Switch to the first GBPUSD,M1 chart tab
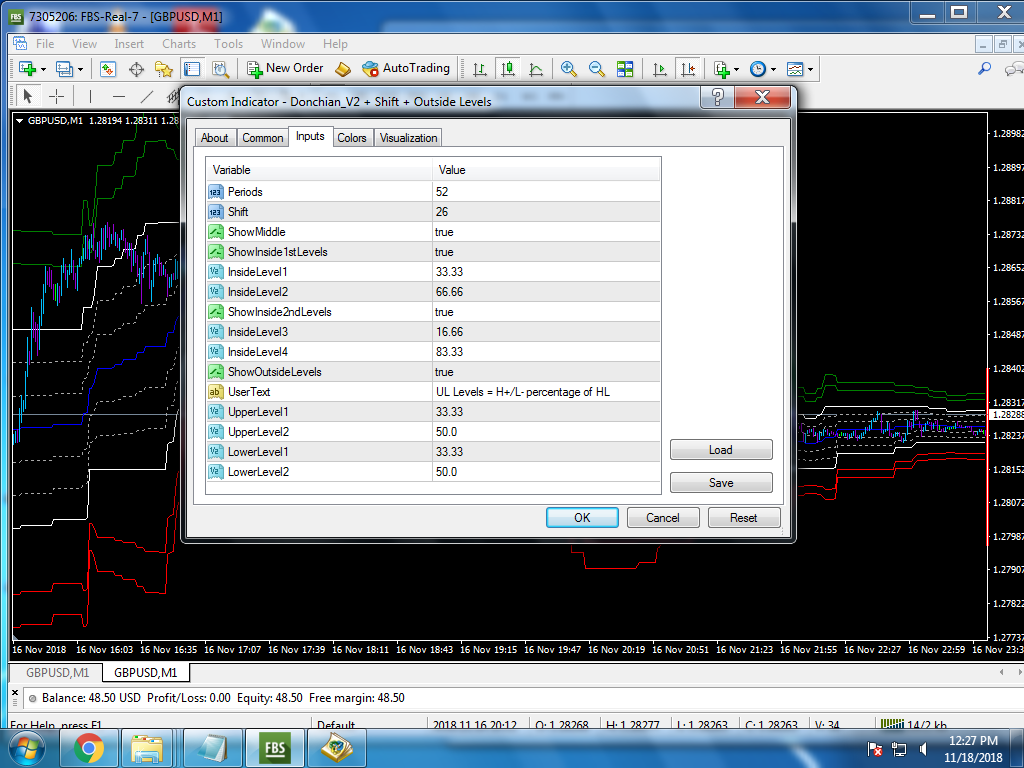Viewport: 1024px width, 768px height. click(x=57, y=673)
